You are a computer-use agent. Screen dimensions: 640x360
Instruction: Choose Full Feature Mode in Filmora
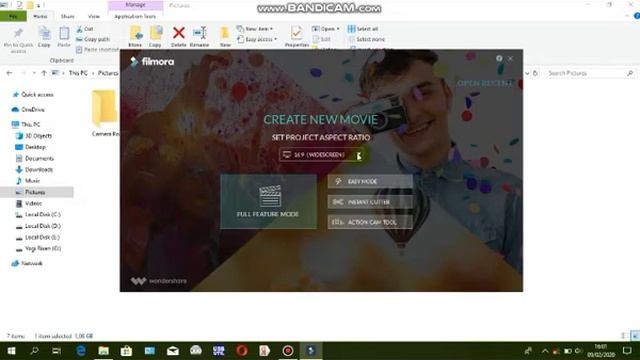tap(268, 201)
